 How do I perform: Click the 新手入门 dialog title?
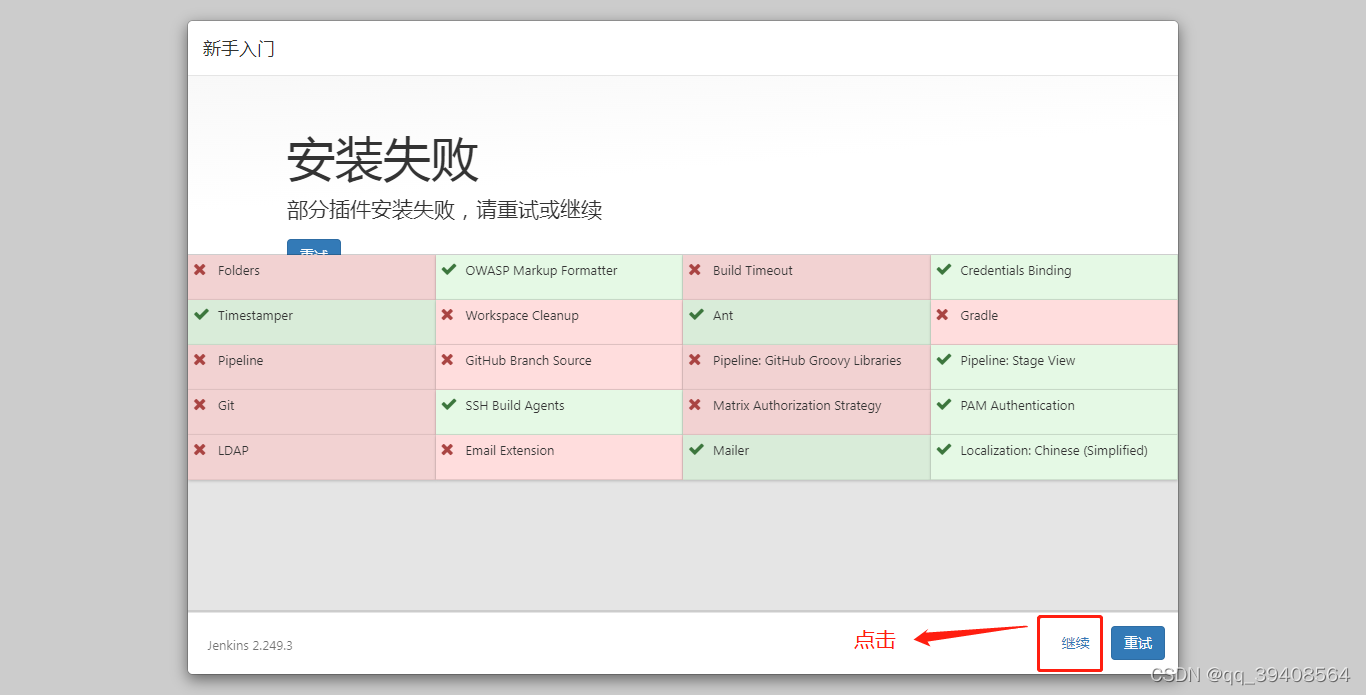tap(239, 48)
